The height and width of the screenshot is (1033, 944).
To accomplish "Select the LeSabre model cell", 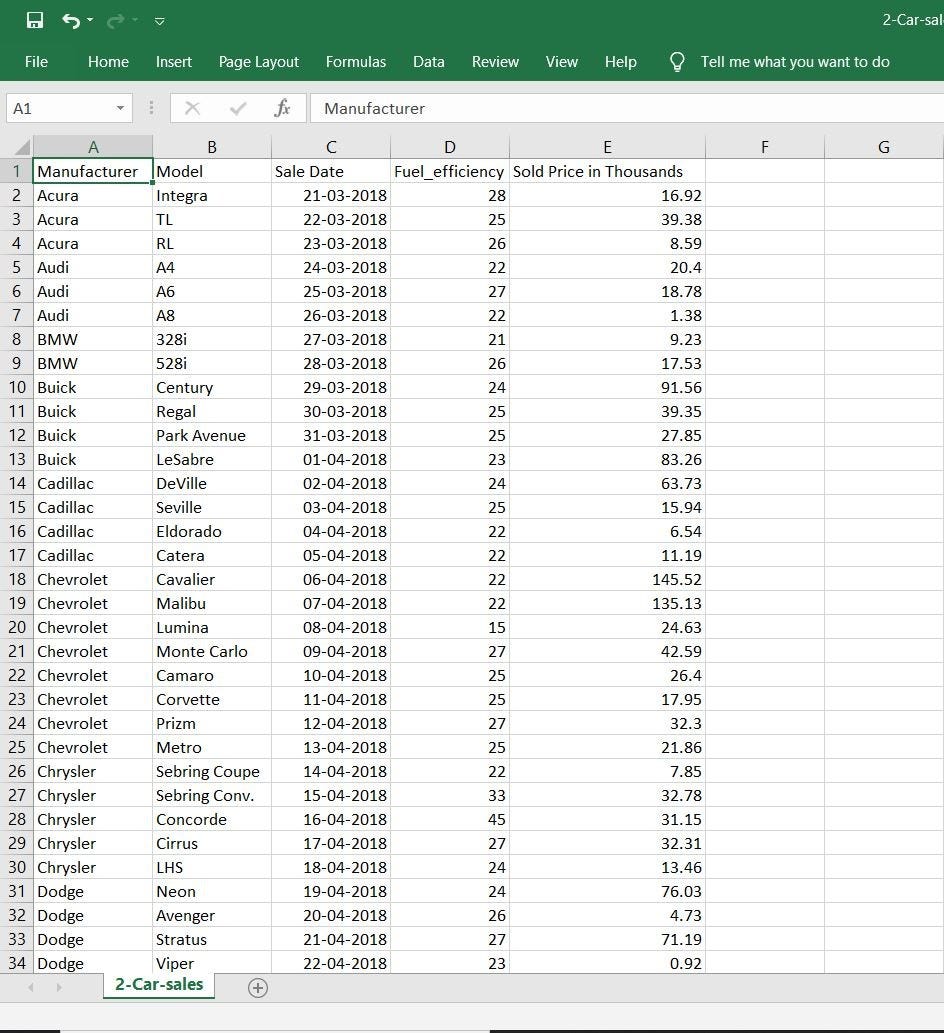I will 211,459.
